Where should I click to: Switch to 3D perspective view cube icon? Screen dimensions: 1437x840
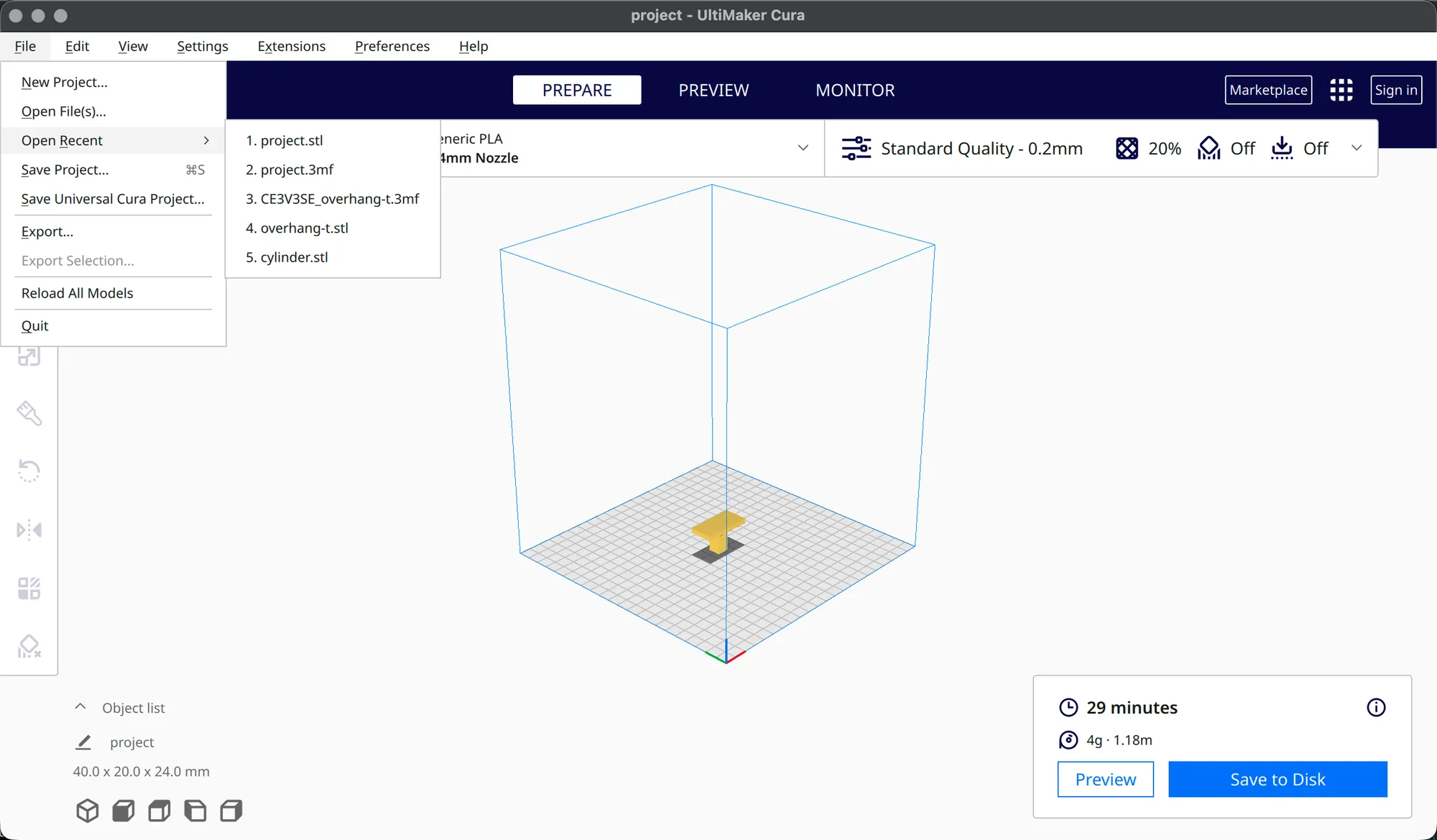tap(87, 811)
